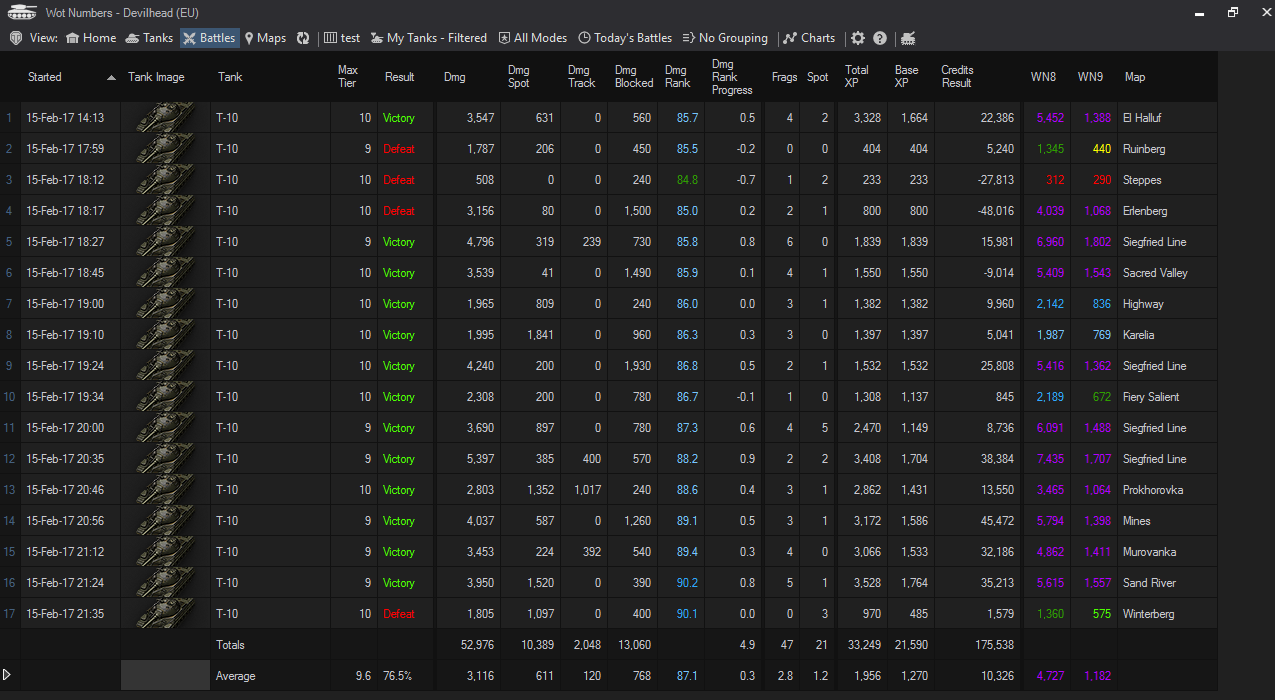Click T-10 tank image in row 1

[166, 118]
